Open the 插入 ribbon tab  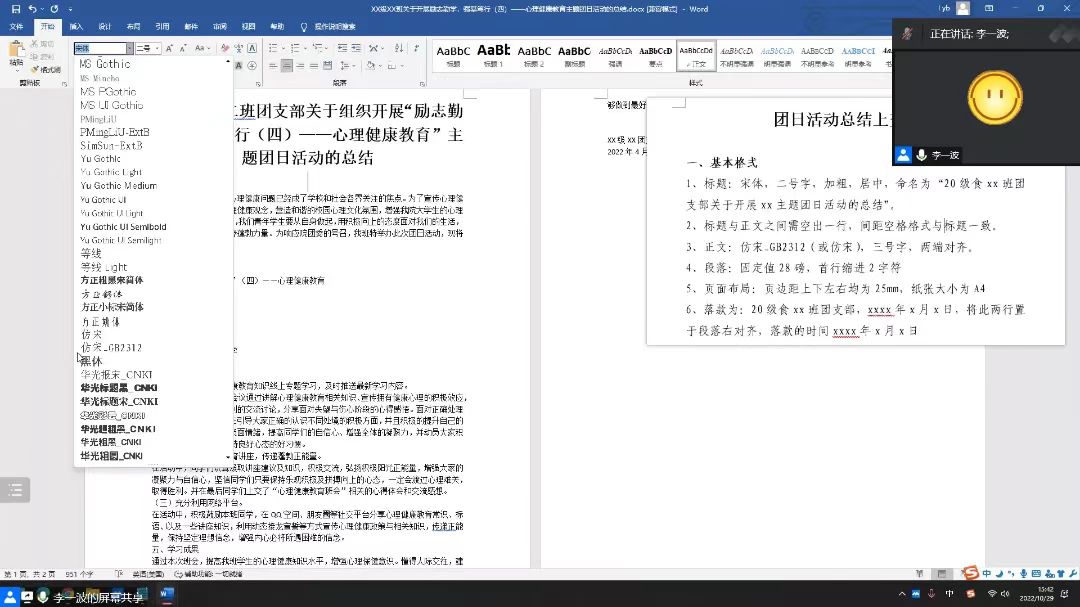pos(76,26)
